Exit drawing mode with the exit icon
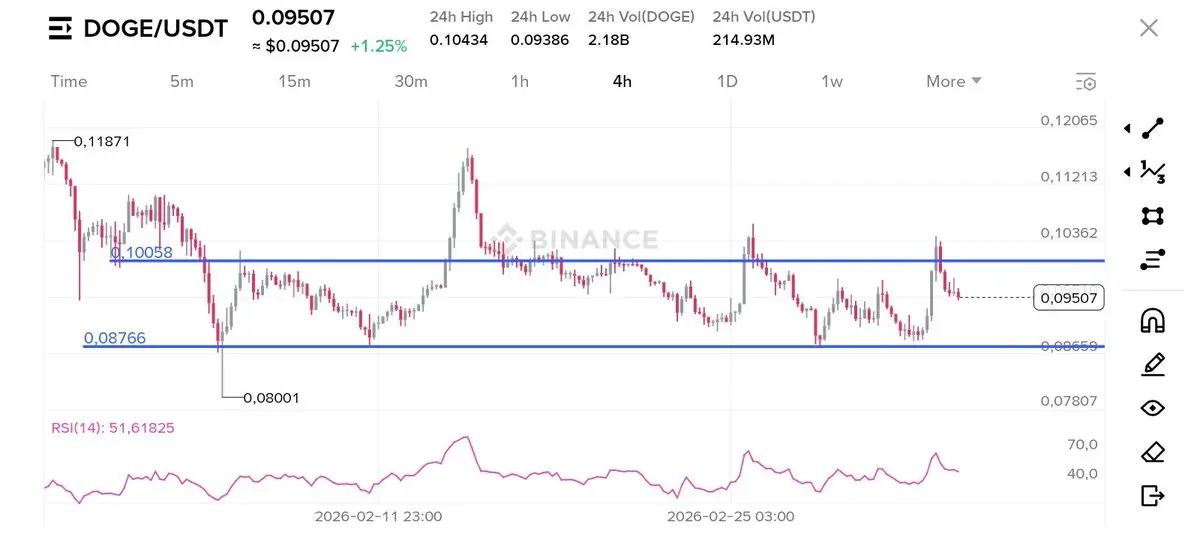Viewport: 1200px width, 540px height. 1153,495
